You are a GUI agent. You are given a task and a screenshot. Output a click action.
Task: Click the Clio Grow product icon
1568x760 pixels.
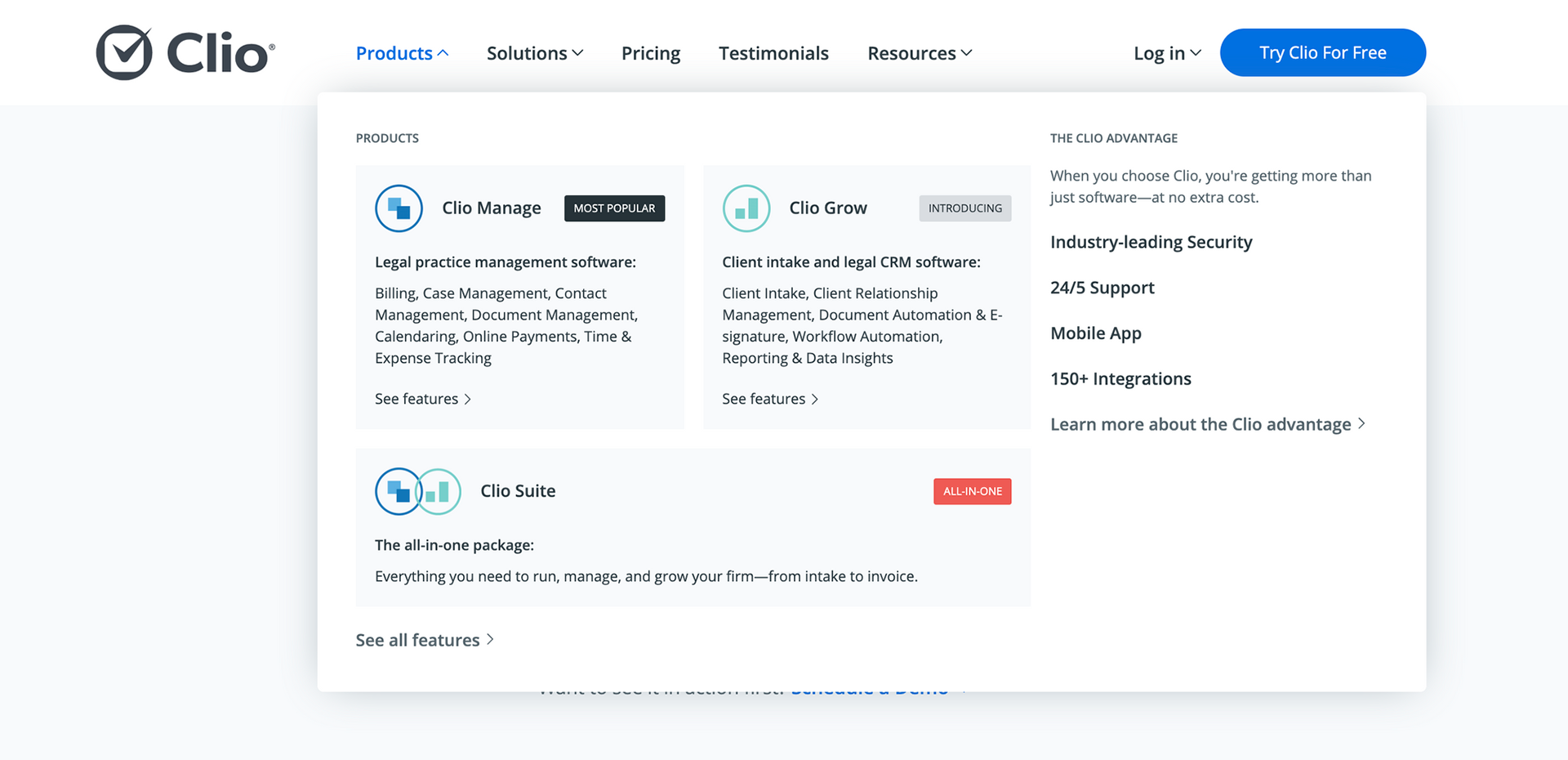point(746,208)
